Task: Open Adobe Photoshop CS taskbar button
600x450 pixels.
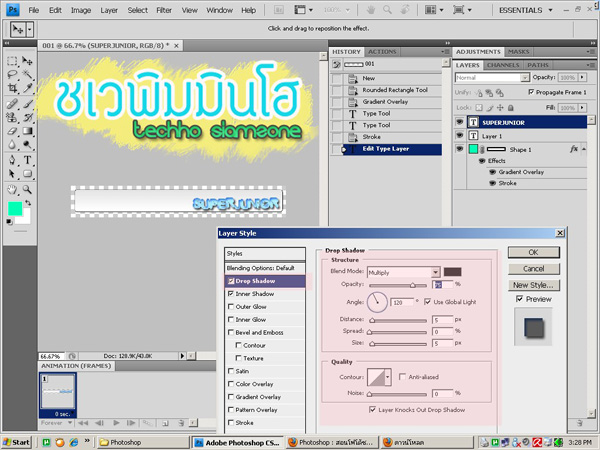Action: [x=238, y=443]
